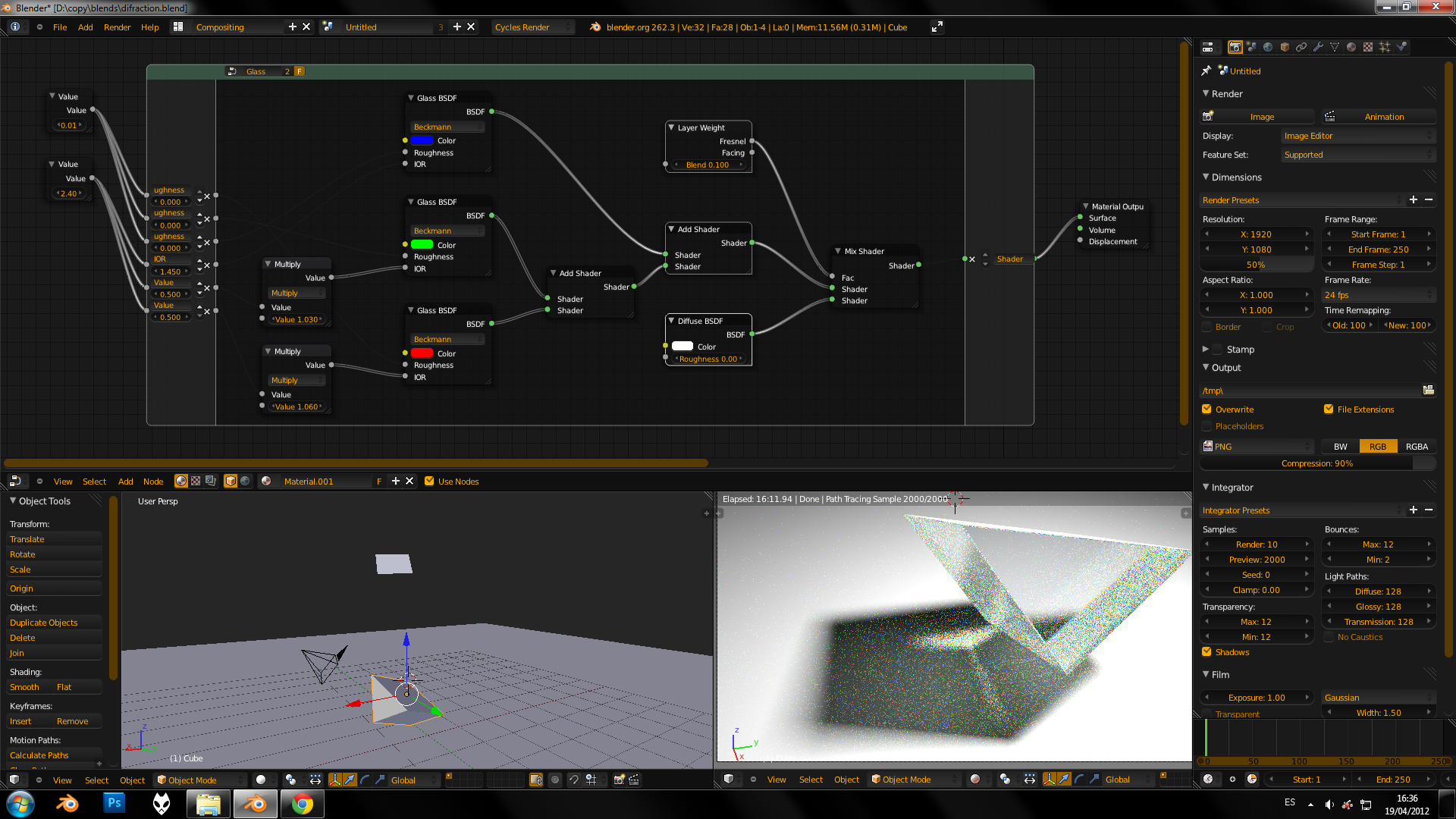This screenshot has height=819, width=1456.
Task: Toggle the Transparent film checkbox
Action: point(1207,714)
